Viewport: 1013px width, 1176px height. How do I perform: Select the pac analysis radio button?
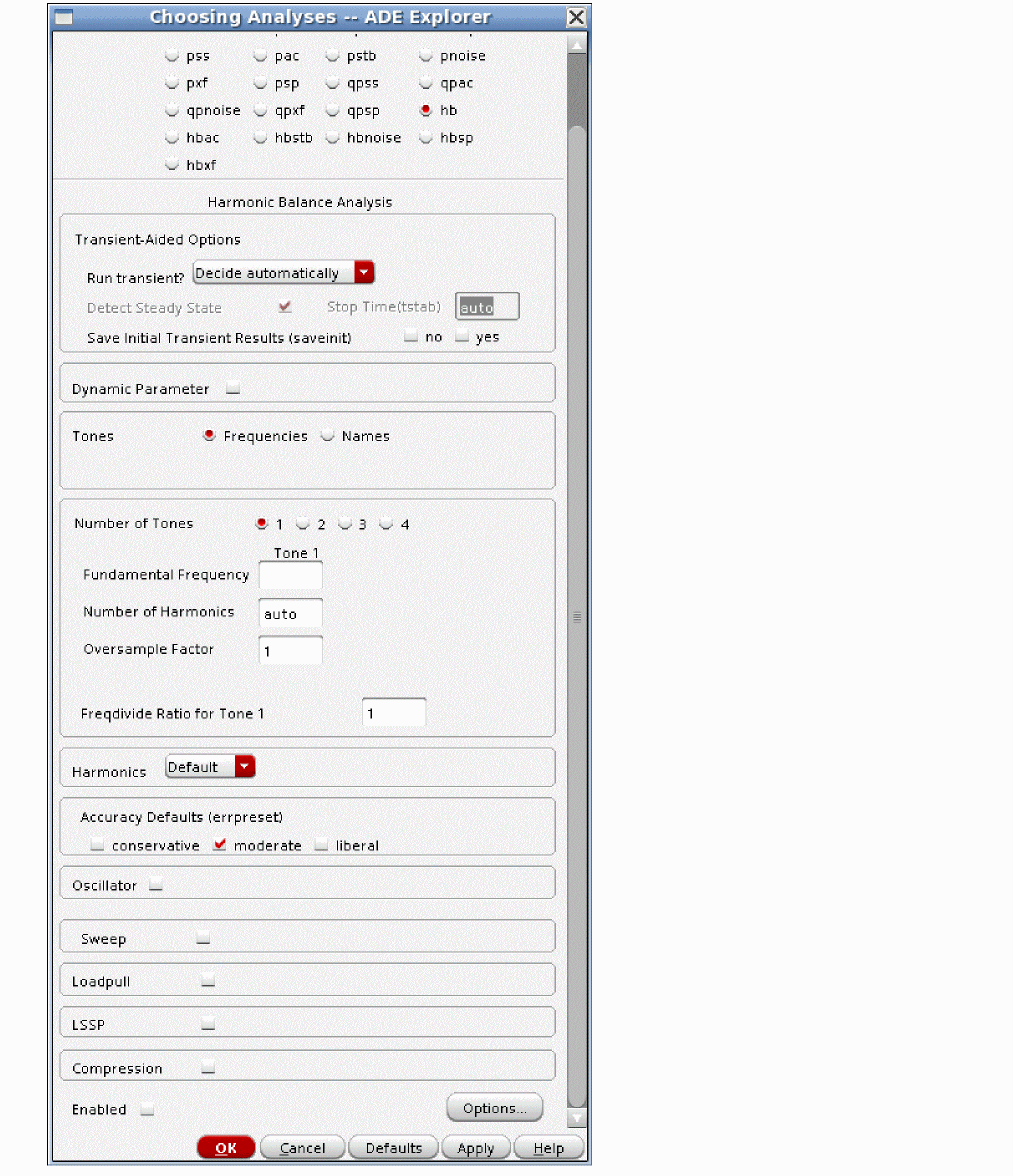coord(260,56)
